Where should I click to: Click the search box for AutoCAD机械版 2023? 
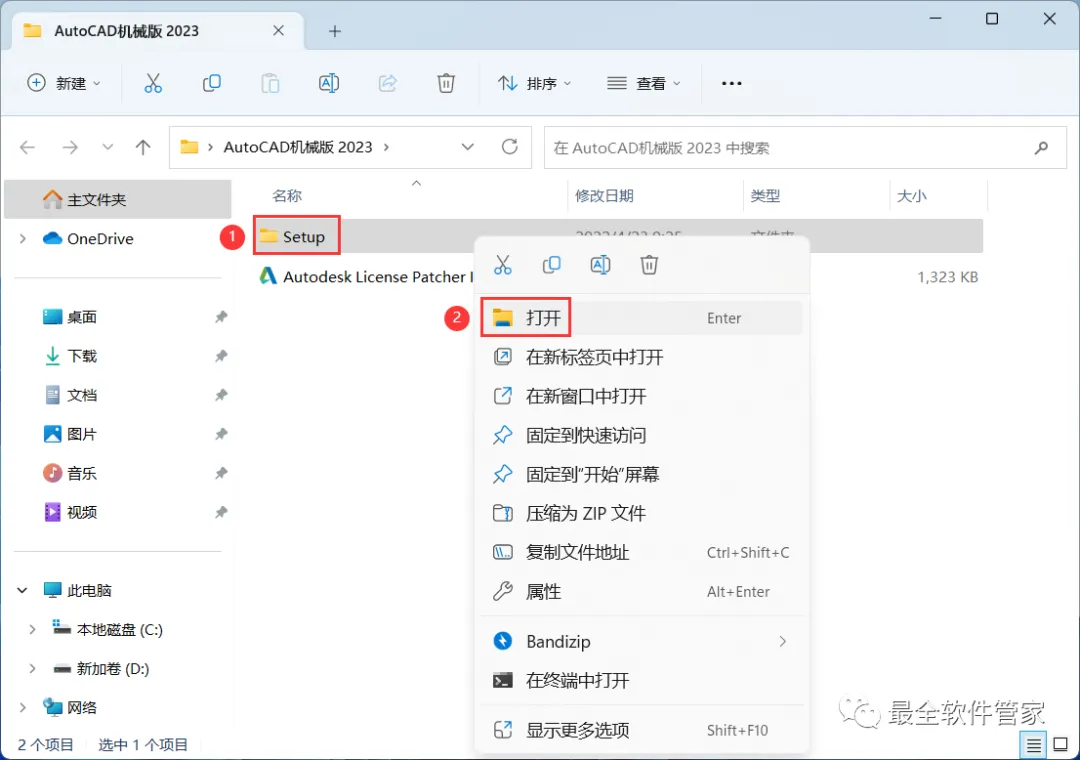[x=805, y=147]
